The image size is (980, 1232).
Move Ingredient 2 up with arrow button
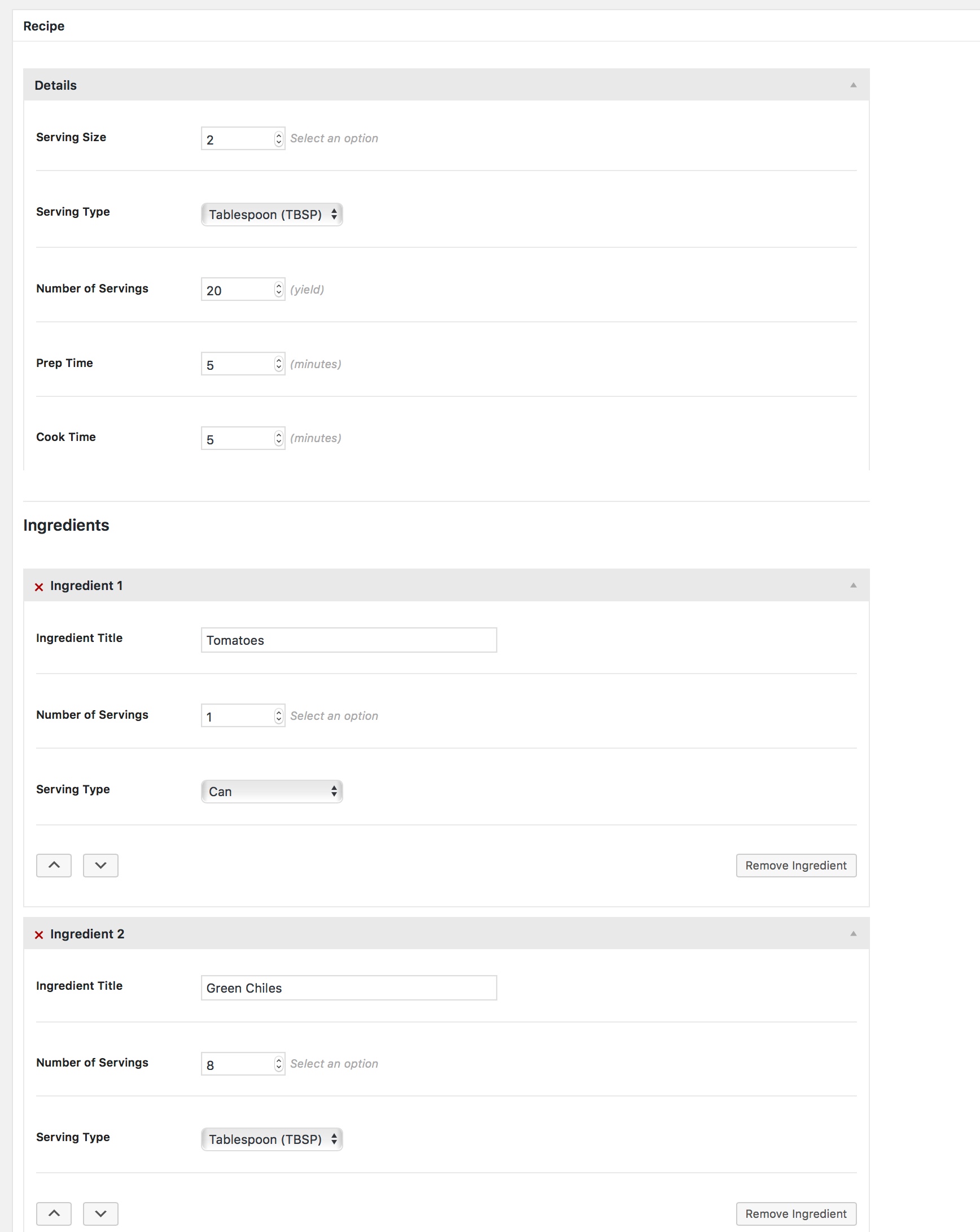click(x=54, y=1213)
